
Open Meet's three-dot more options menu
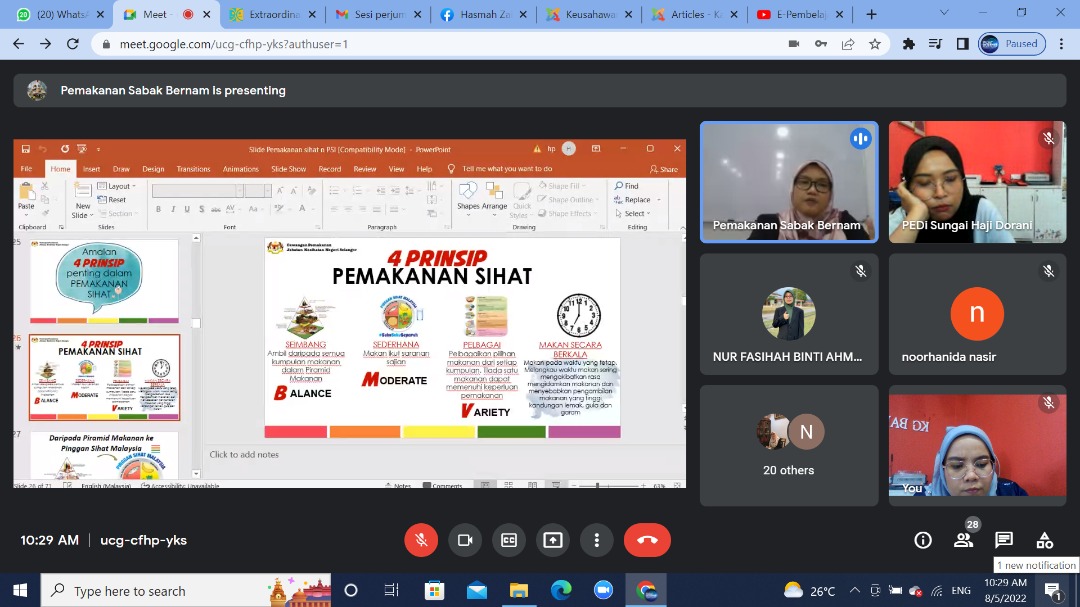click(597, 540)
